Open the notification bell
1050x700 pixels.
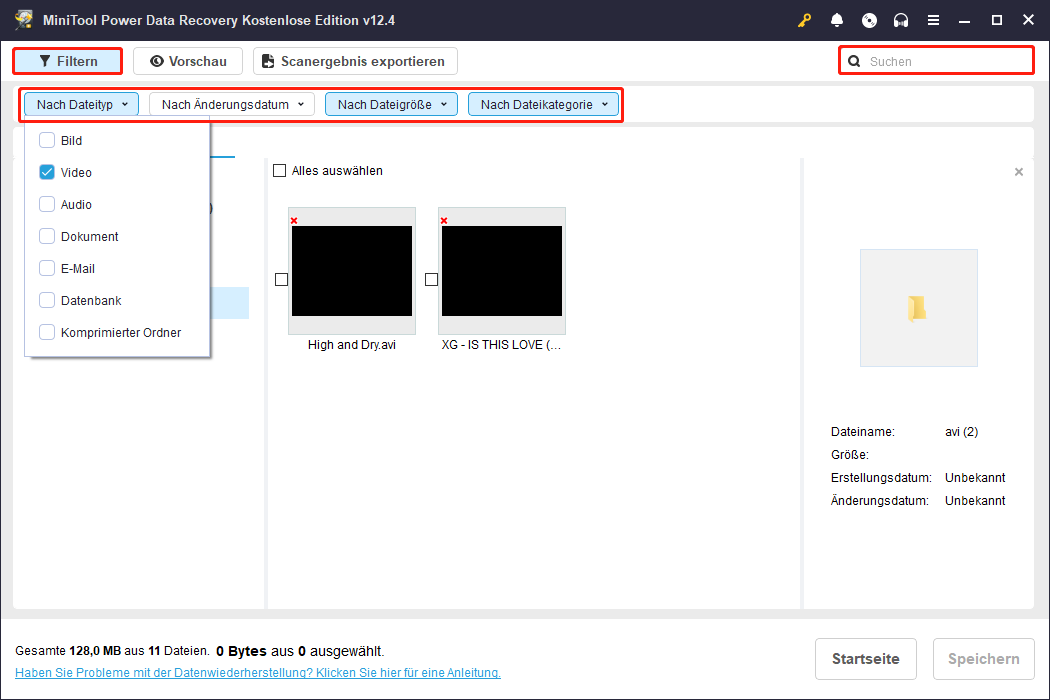pos(836,20)
